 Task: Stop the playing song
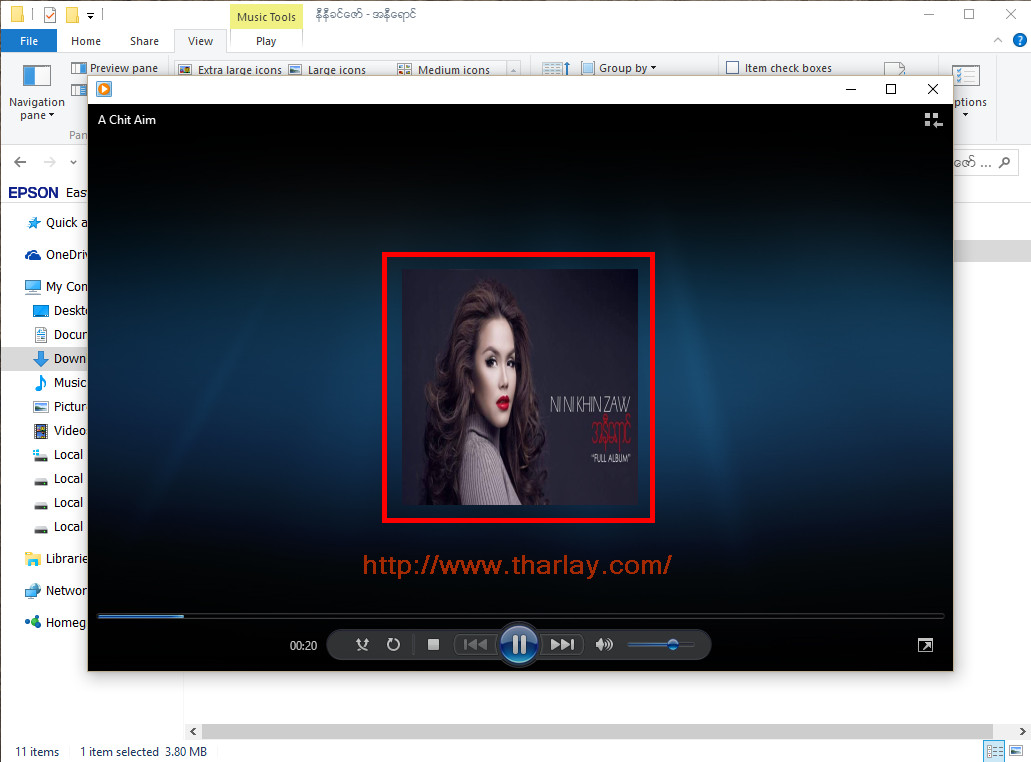click(433, 644)
